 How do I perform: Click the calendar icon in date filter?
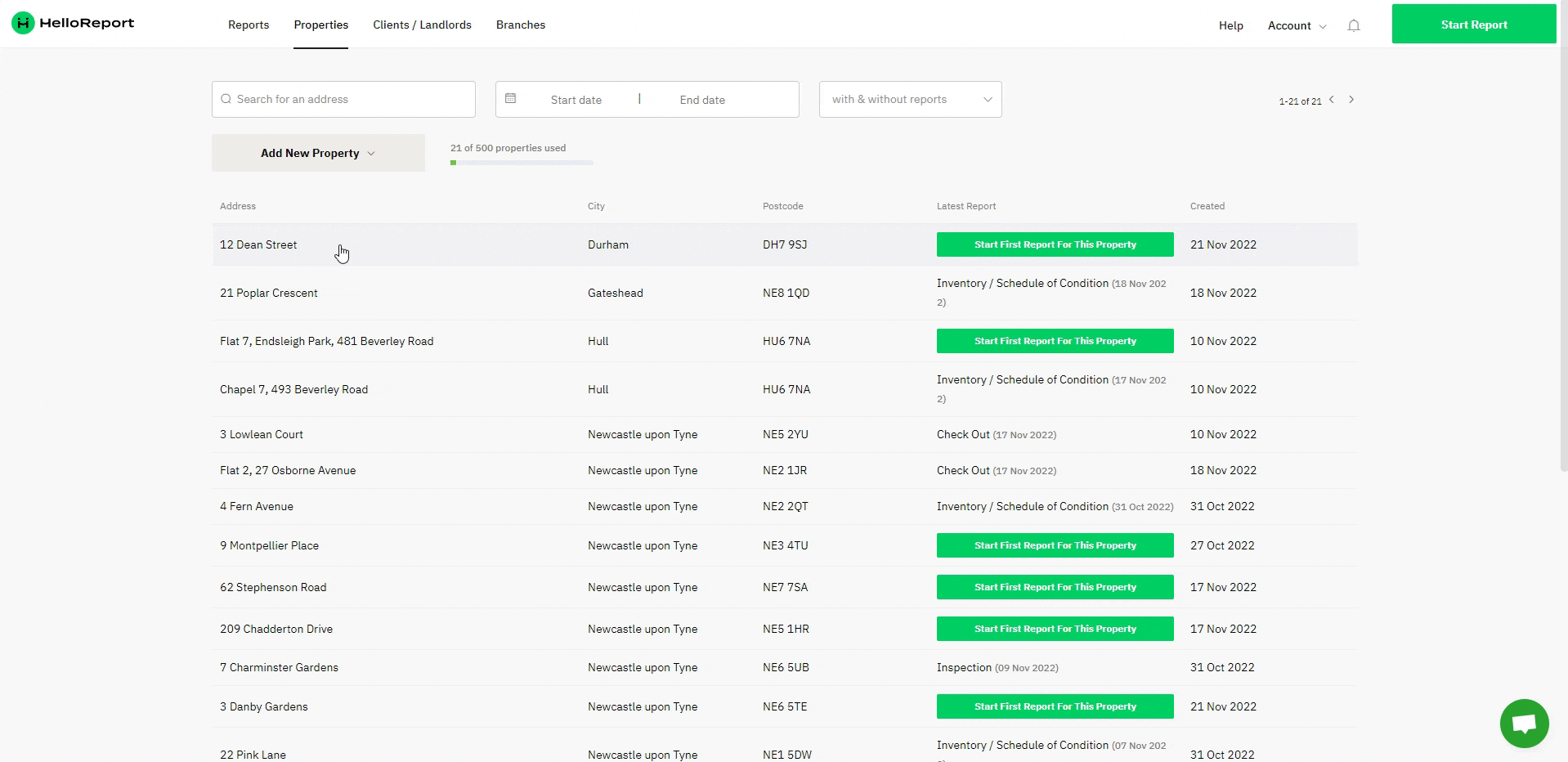511,99
